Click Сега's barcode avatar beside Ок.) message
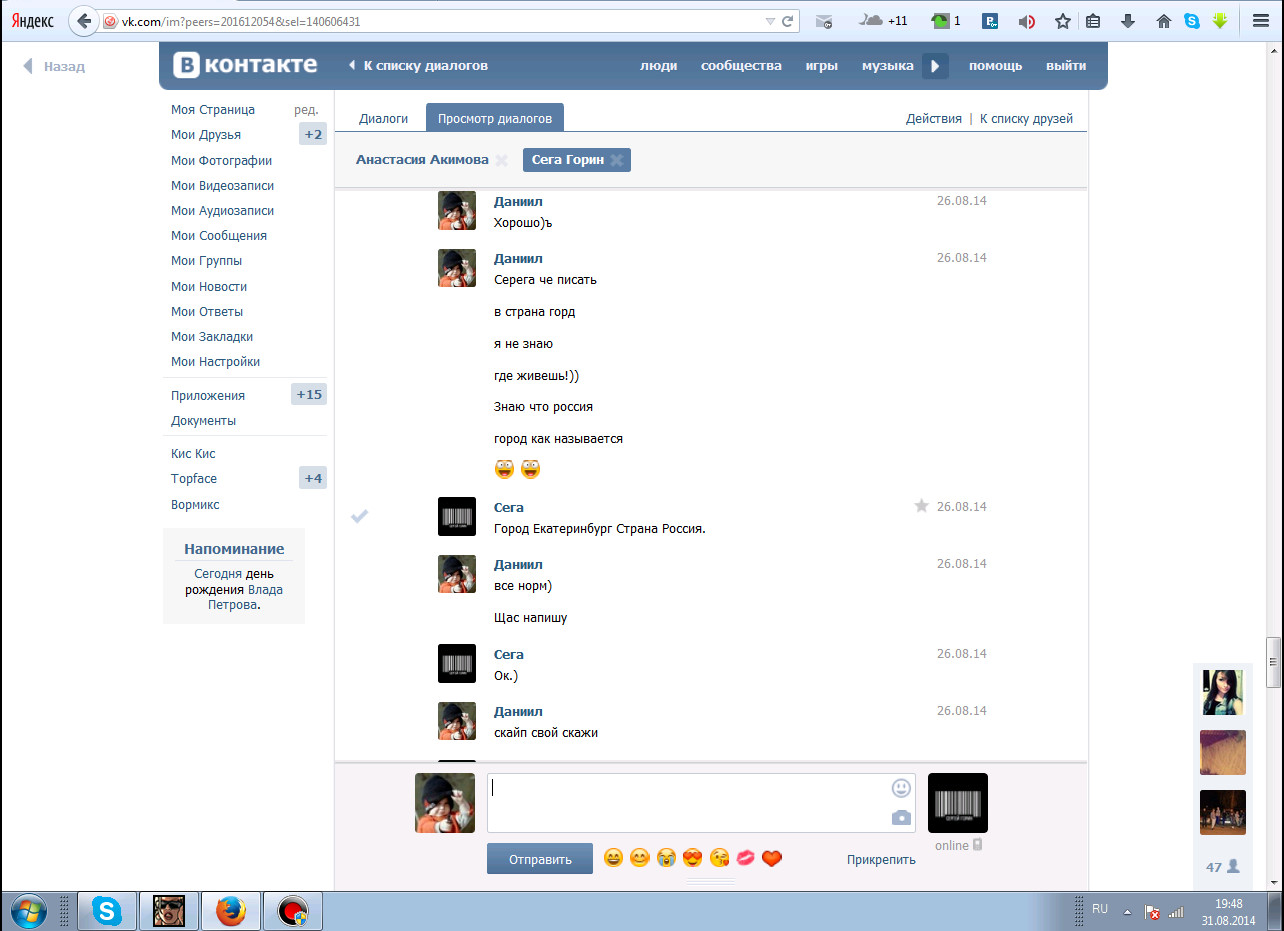The image size is (1284, 931). tap(457, 664)
